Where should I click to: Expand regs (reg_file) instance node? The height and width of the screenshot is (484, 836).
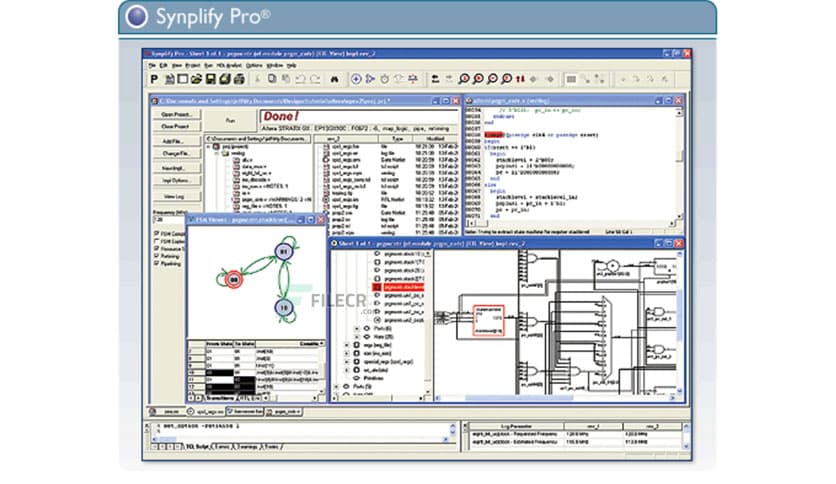[347, 345]
